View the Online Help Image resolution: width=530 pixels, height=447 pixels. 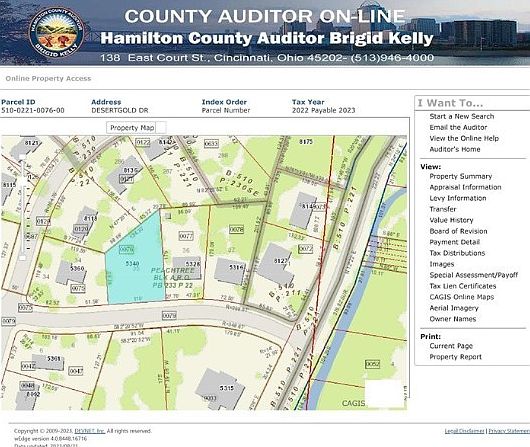[464, 138]
